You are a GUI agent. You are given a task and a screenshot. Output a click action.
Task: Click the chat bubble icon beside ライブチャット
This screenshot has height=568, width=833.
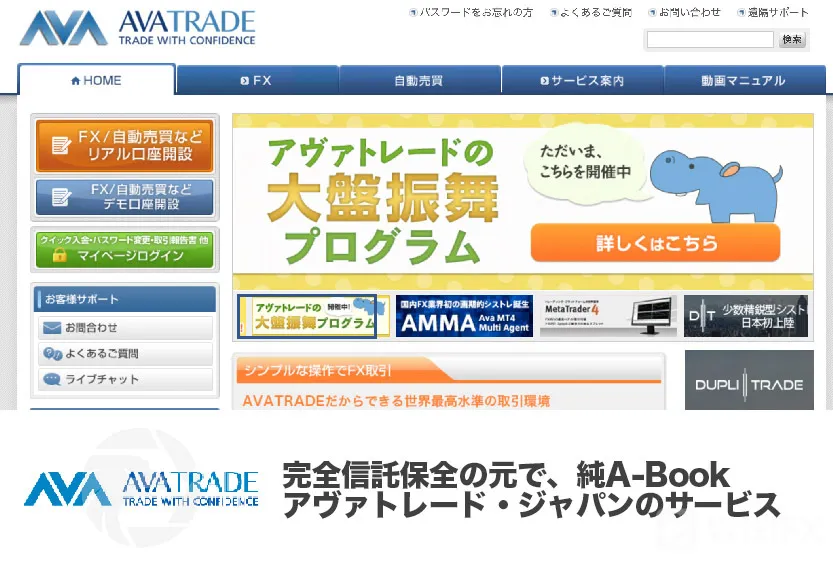(x=52, y=379)
